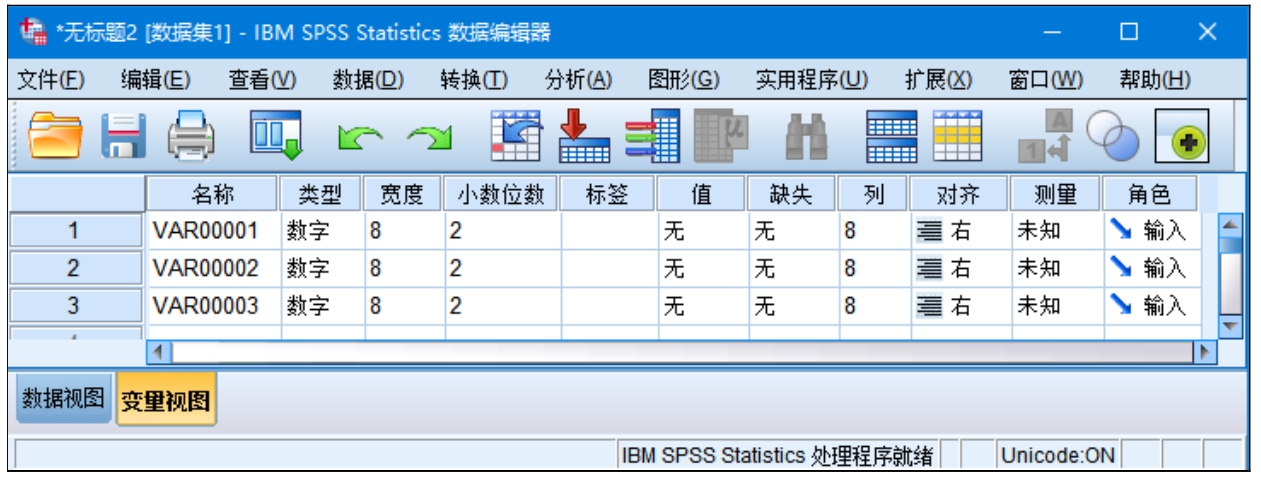Click the 宽度 cell of VAR00002

pyautogui.click(x=404, y=268)
